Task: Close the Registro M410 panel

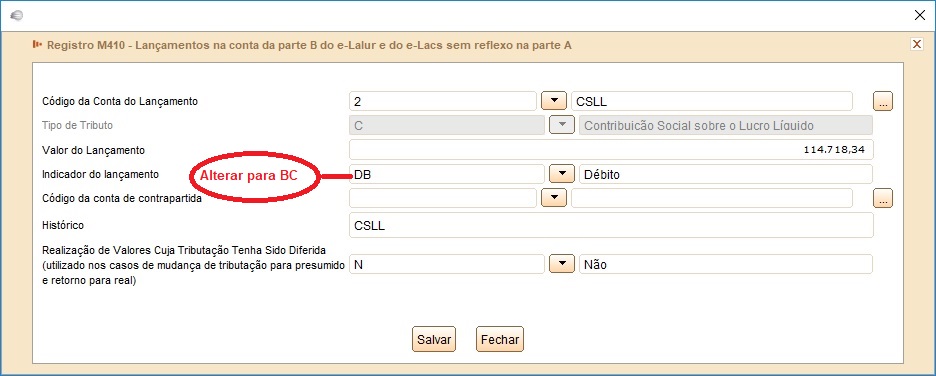Action: 916,44
